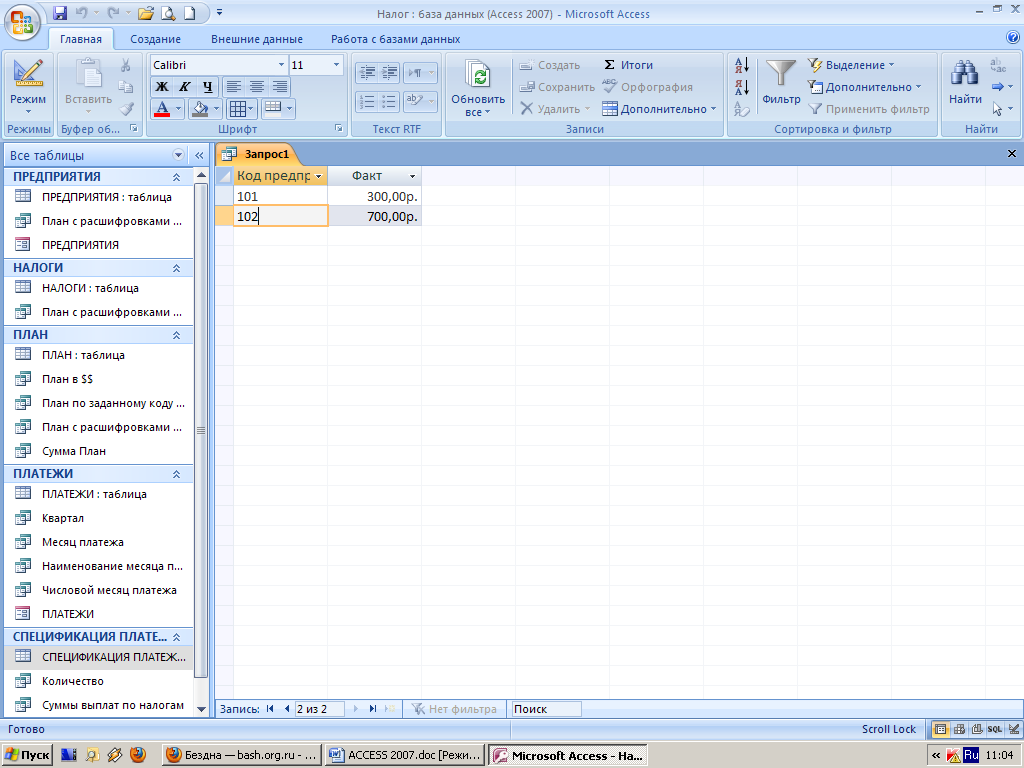Open Сумма План query
This screenshot has height=768, width=1024.
pyautogui.click(x=99, y=451)
